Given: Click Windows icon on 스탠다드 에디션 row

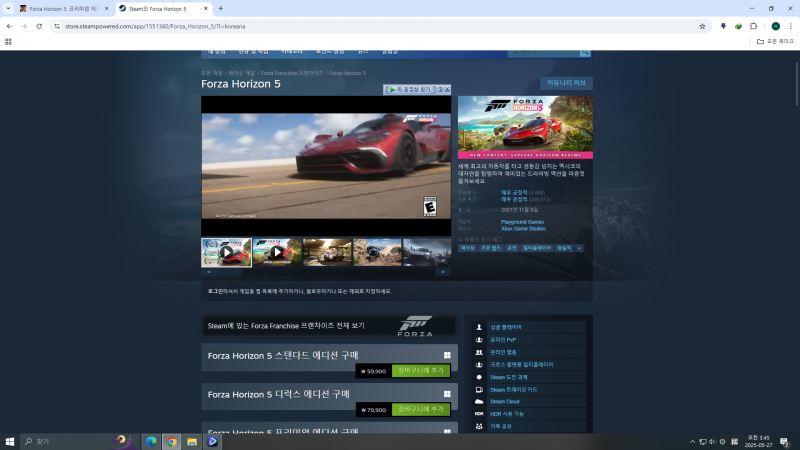Looking at the screenshot, I should 447,355.
